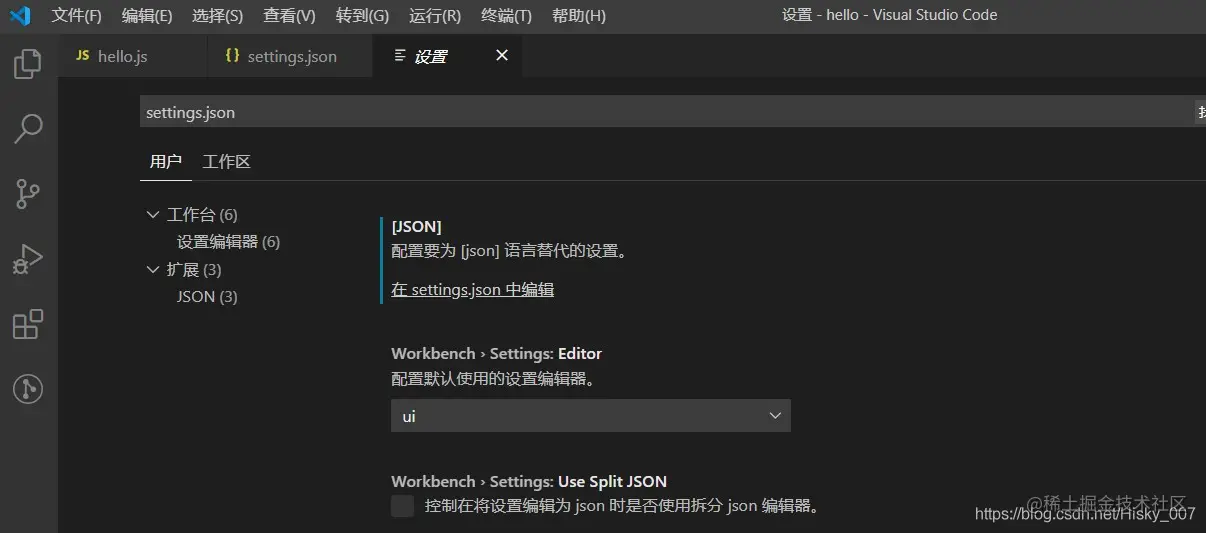Click the 在 settings.json 中编辑 link
Image resolution: width=1206 pixels, height=533 pixels.
(473, 290)
